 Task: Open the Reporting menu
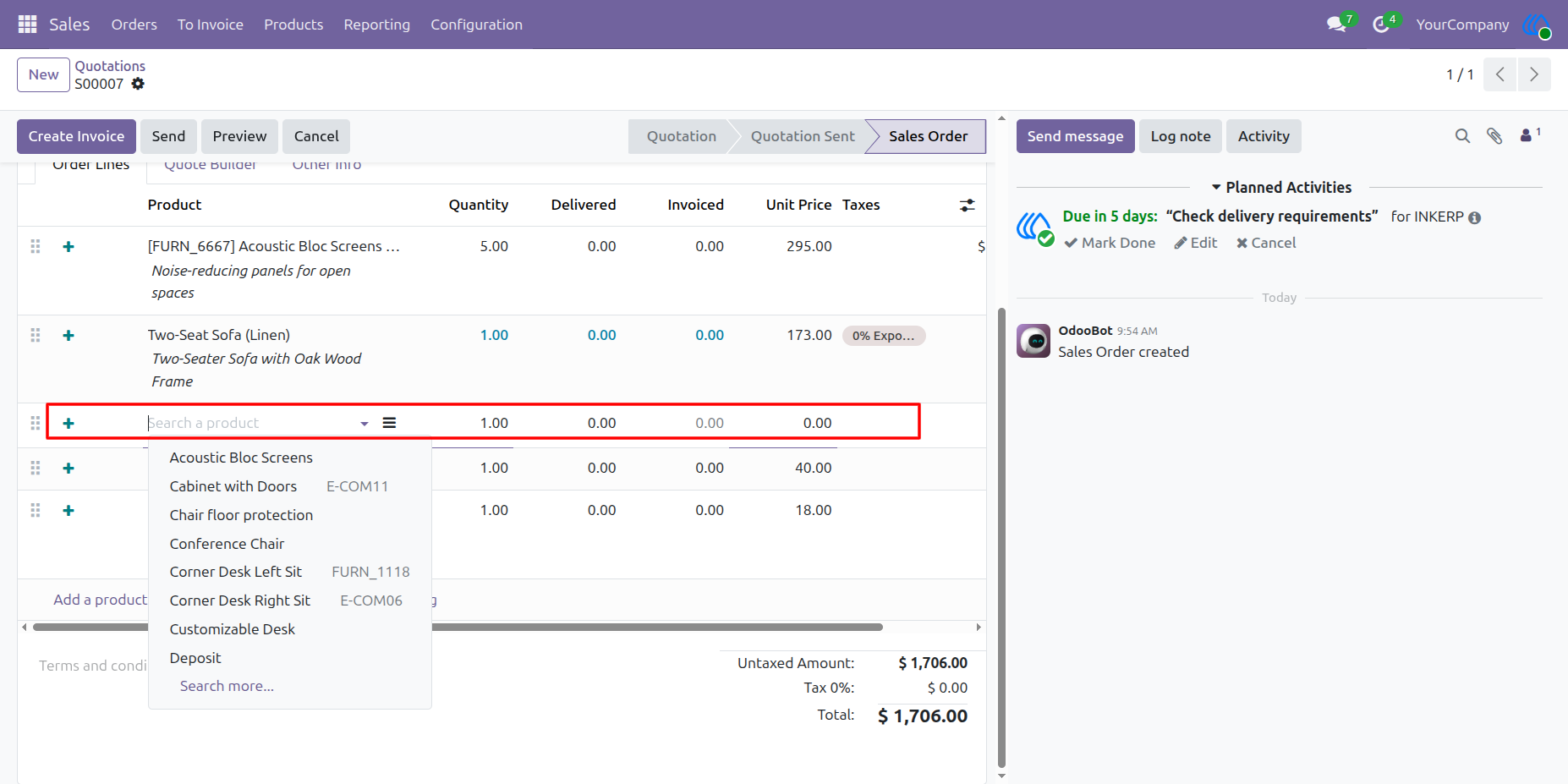(x=377, y=25)
